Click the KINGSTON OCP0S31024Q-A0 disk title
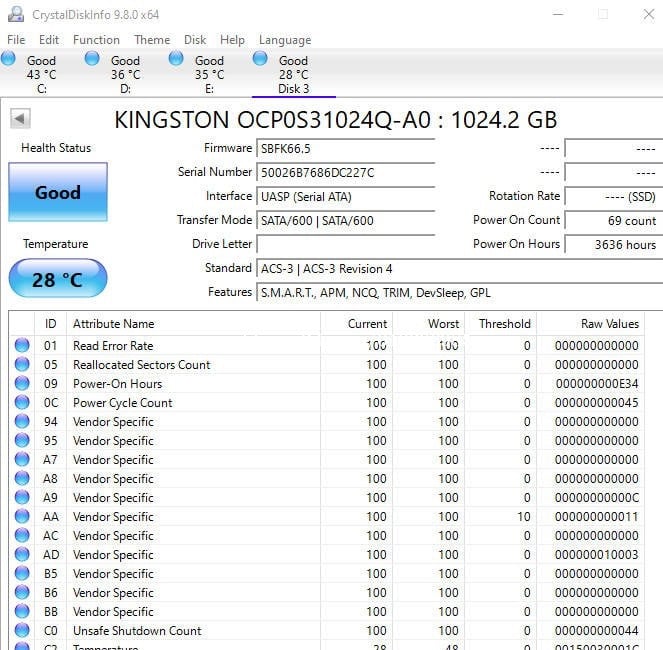Image resolution: width=663 pixels, height=650 pixels. 335,120
